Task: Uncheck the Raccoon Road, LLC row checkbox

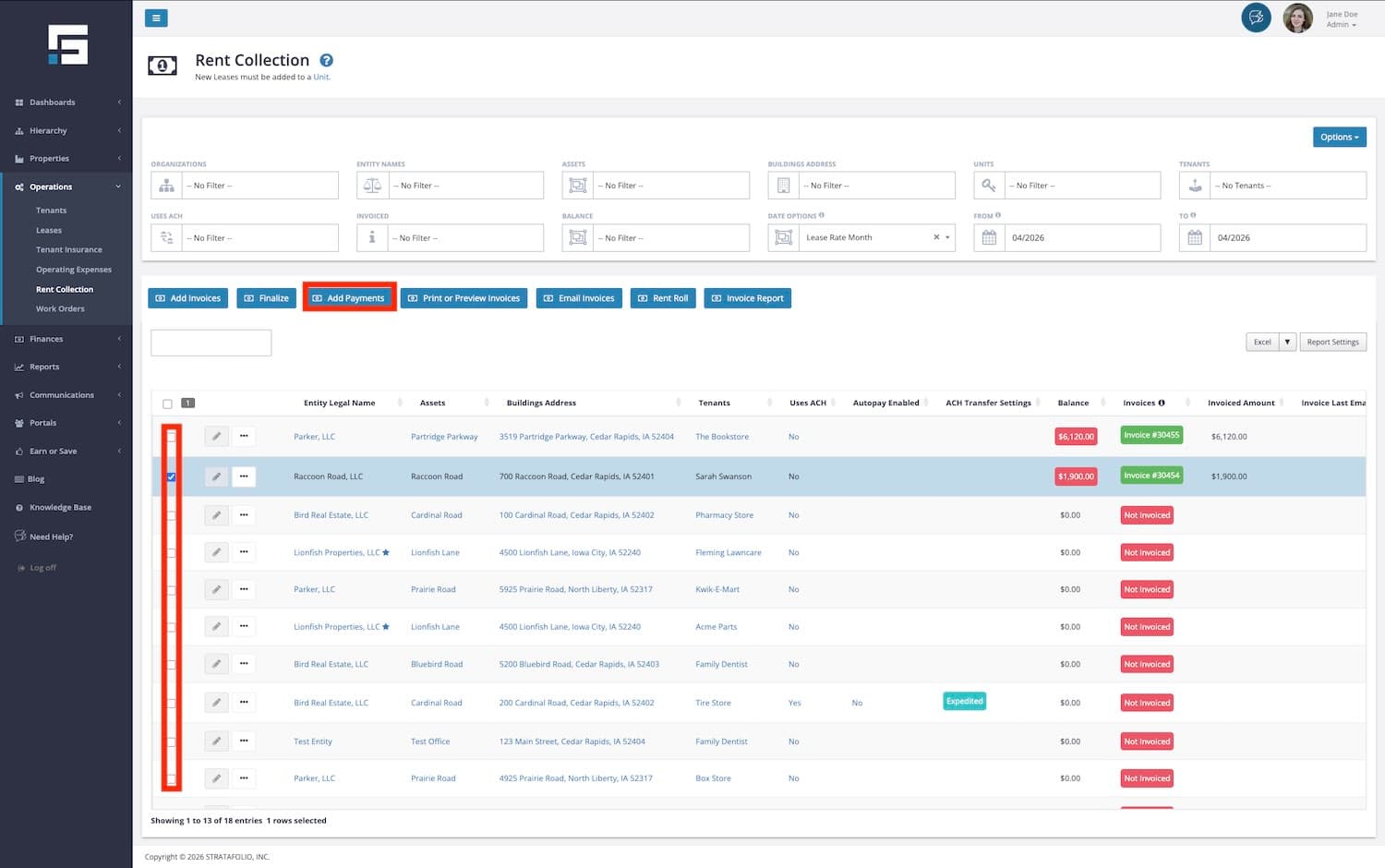Action: 171,476
